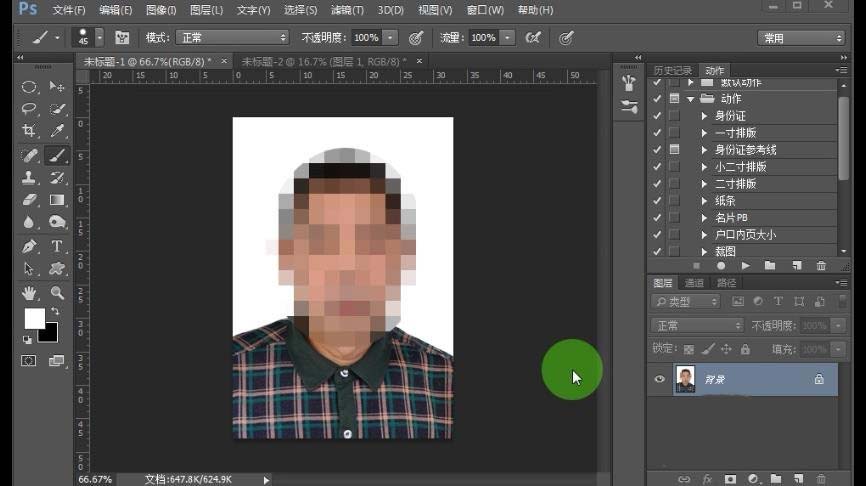866x486 pixels.
Task: Open the 图像(I) menu
Action: [x=161, y=10]
